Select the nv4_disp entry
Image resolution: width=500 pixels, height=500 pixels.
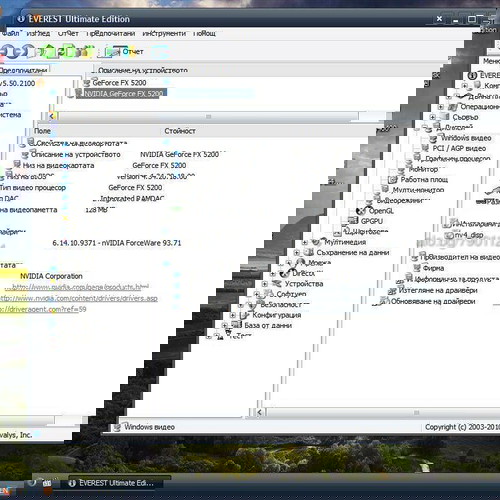(x=469, y=235)
